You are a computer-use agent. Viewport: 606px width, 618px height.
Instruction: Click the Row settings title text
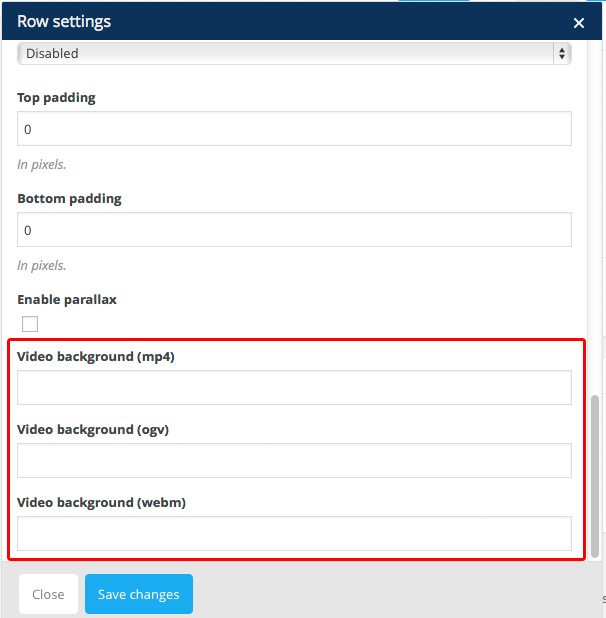(x=64, y=21)
